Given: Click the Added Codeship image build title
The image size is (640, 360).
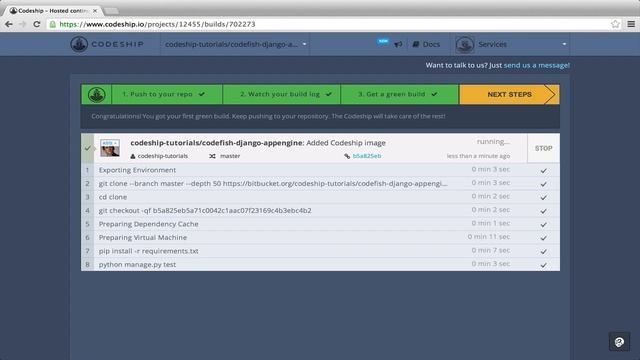Looking at the screenshot, I should point(346,143).
